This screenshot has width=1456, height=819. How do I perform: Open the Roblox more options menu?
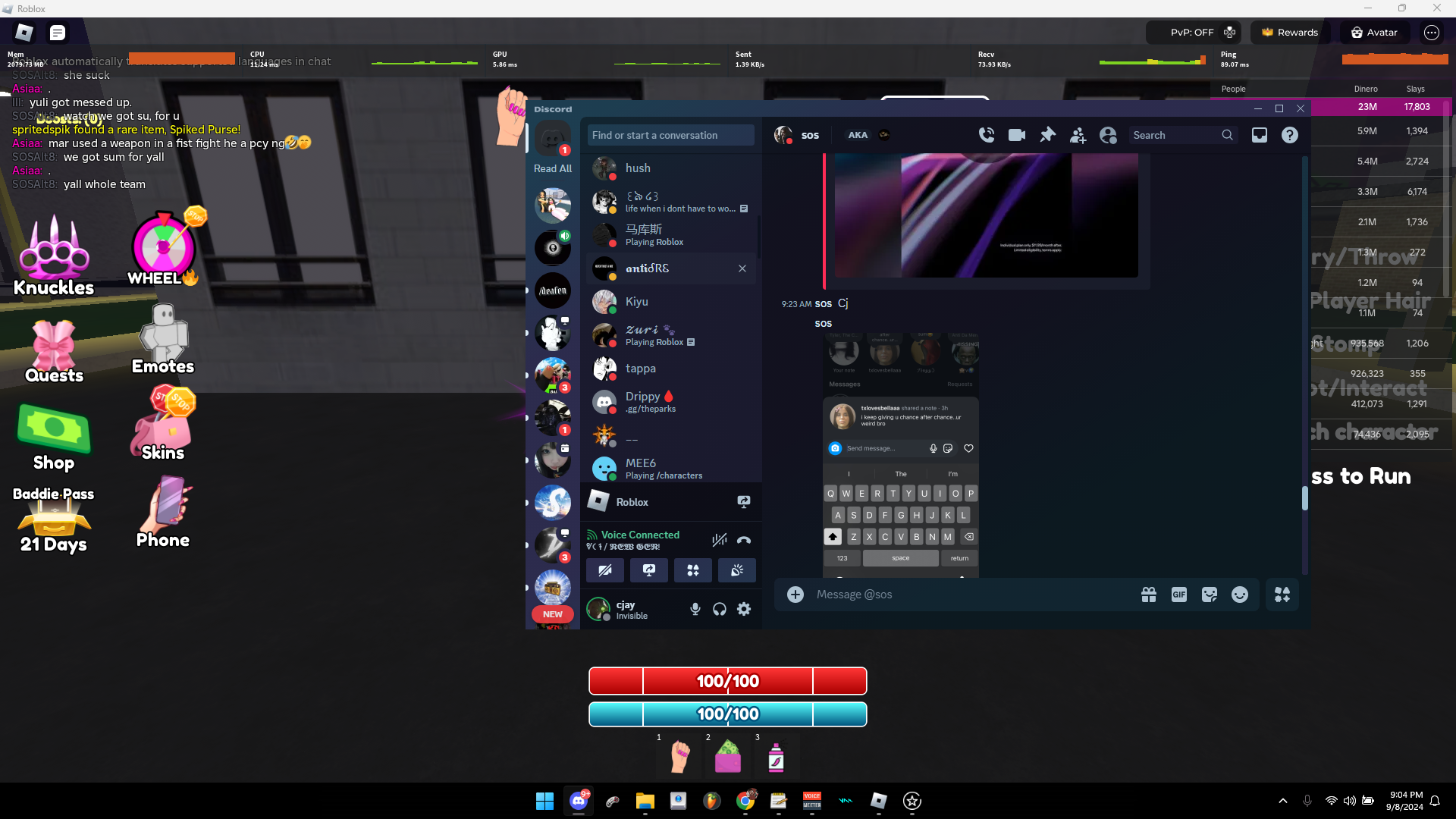coord(1431,33)
